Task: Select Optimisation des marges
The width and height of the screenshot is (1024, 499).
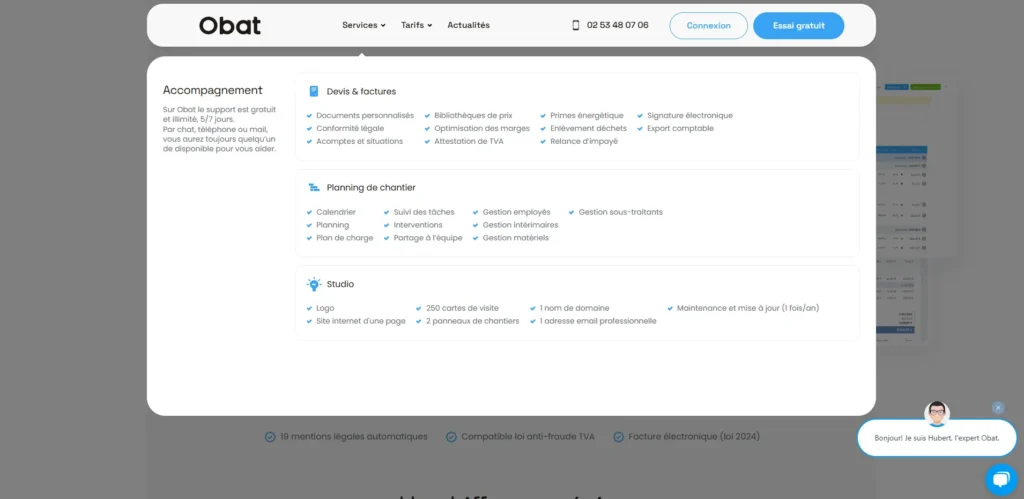Action: pos(482,129)
